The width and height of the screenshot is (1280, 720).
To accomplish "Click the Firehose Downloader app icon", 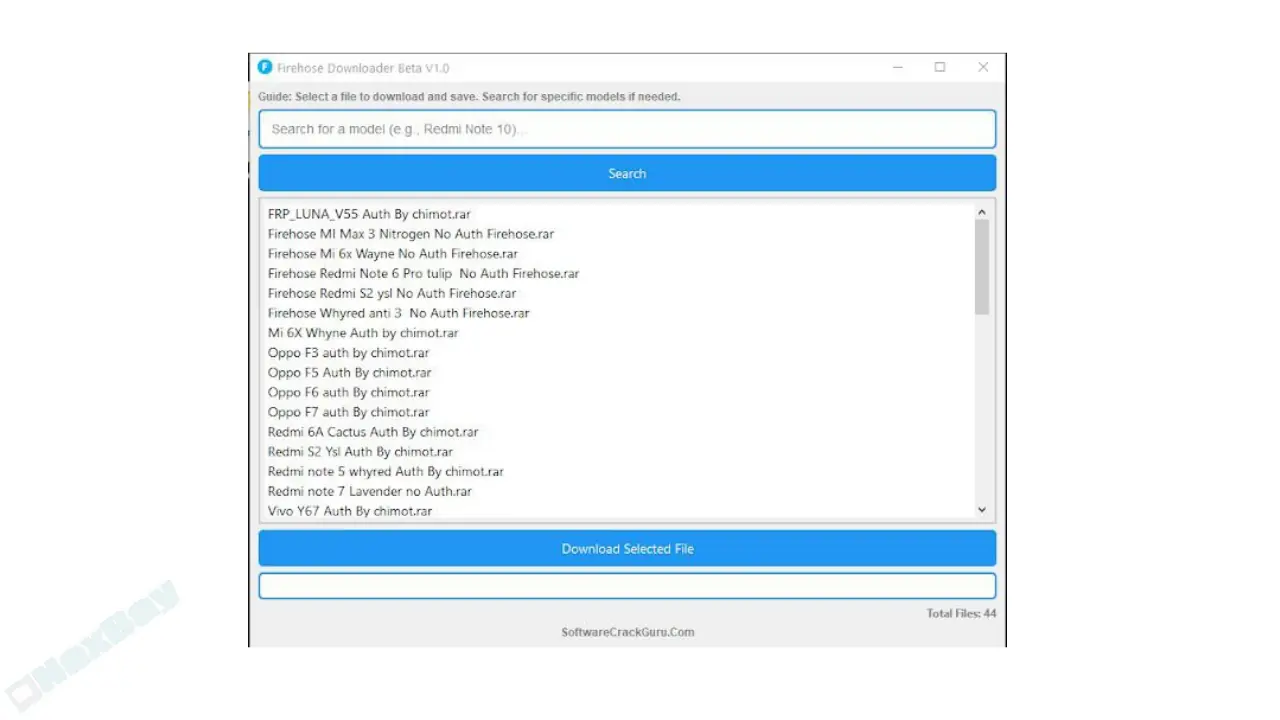I will point(264,68).
